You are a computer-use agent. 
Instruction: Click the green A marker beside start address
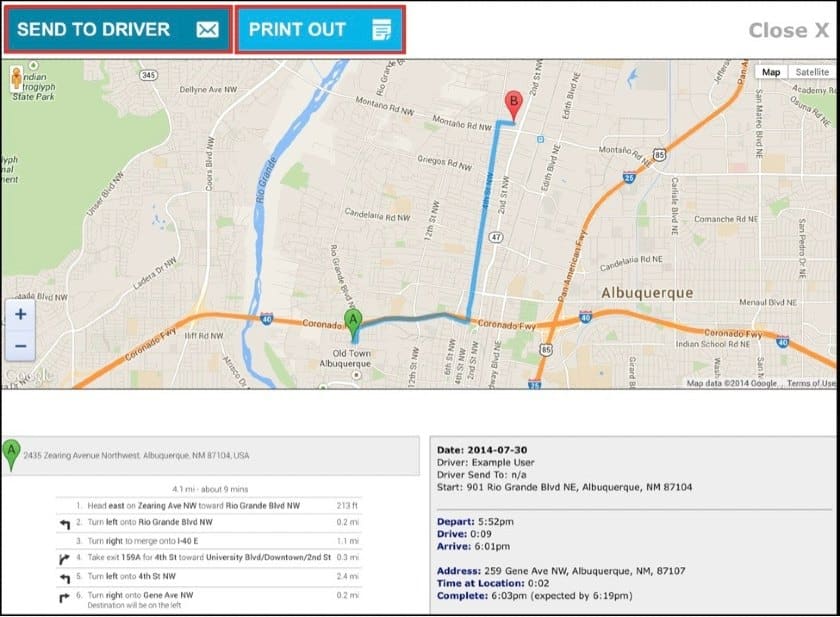(11, 455)
